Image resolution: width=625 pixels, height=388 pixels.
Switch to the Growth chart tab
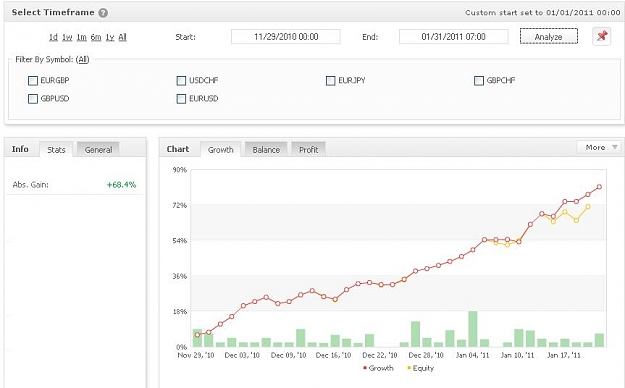(220, 150)
